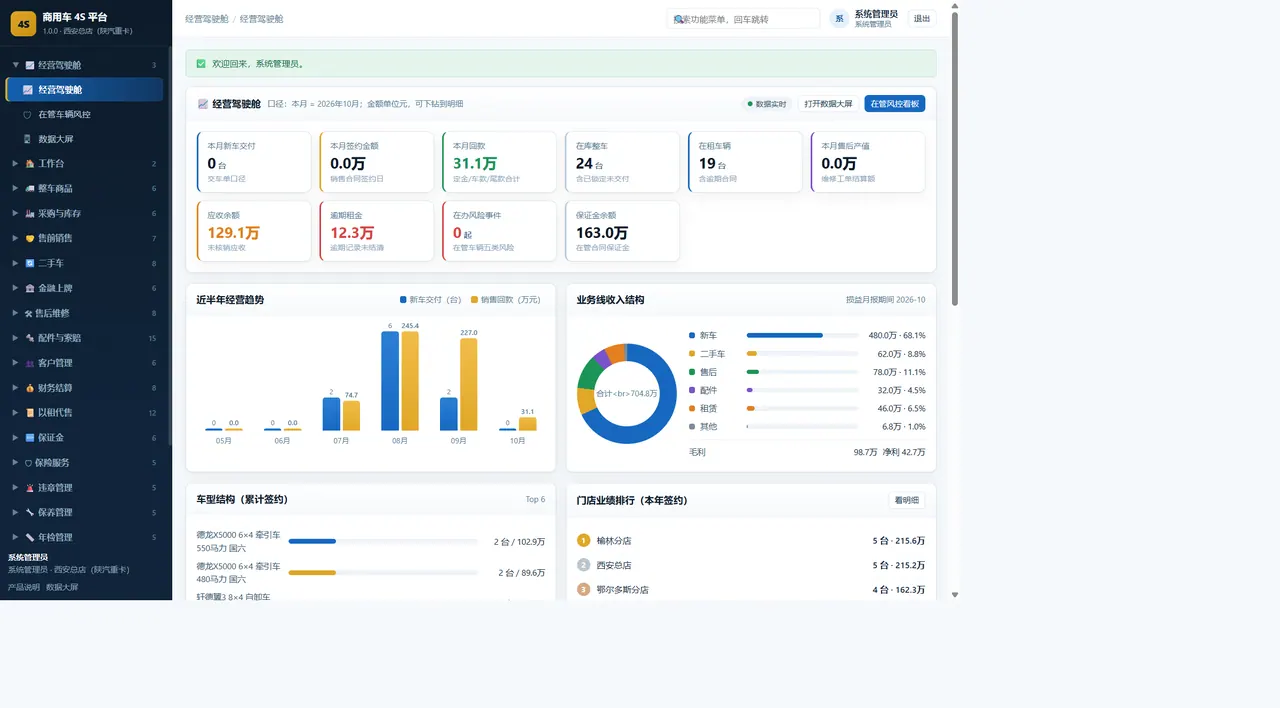Click the 二手车 recycle icon
The image size is (1280, 708).
pos(30,263)
